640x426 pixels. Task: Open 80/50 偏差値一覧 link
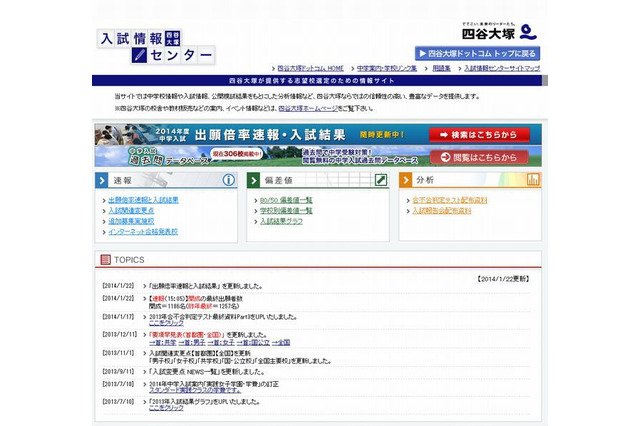pos(286,200)
